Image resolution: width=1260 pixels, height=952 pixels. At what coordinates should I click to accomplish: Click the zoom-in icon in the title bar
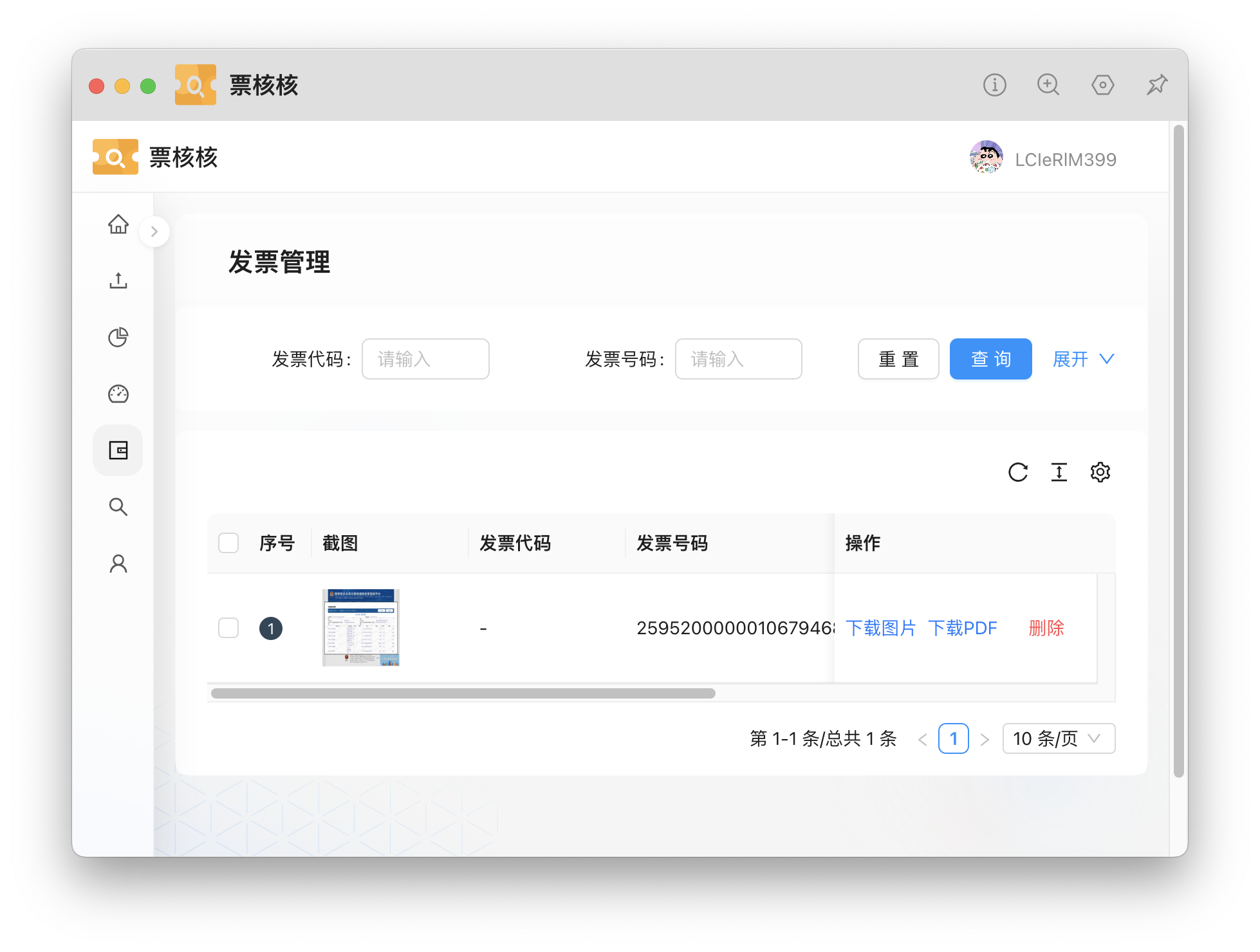pyautogui.click(x=1048, y=85)
